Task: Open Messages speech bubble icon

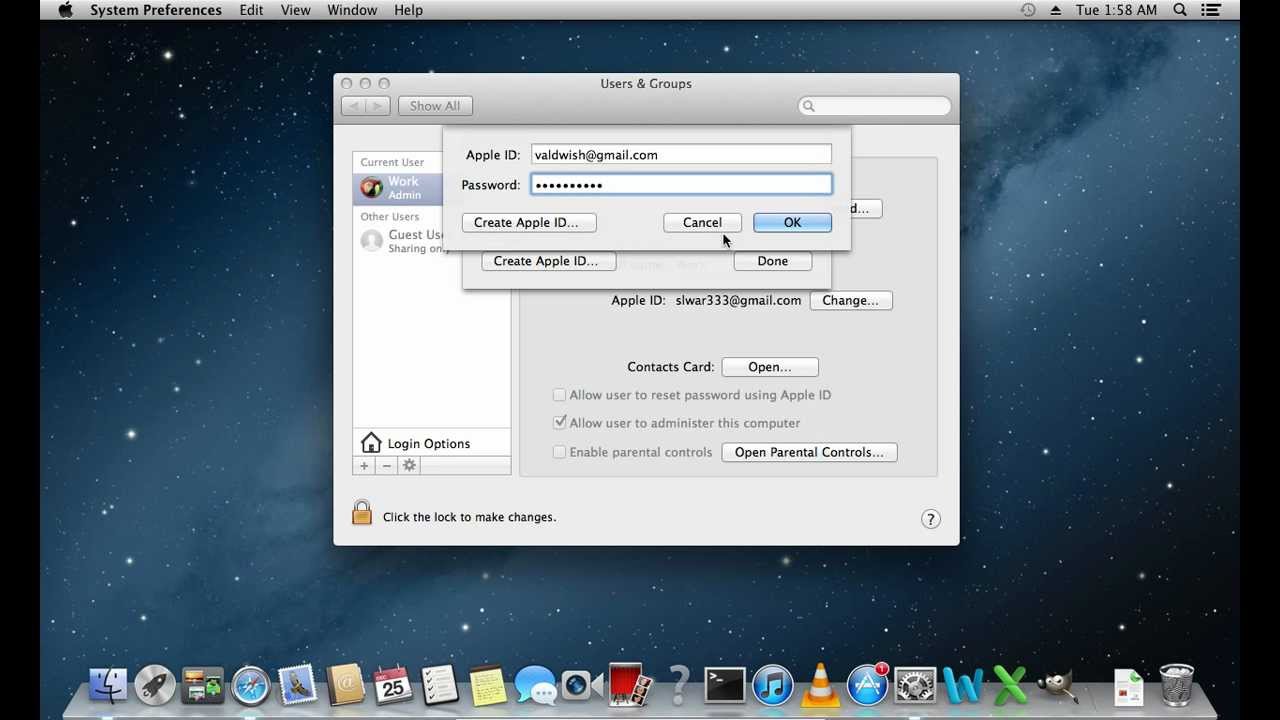Action: (535, 686)
